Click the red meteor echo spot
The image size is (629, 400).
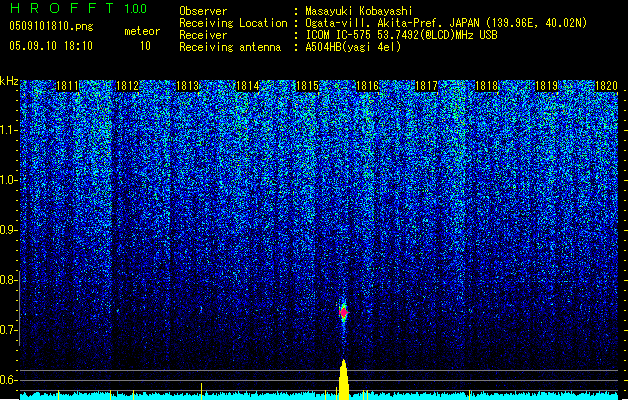click(x=343, y=312)
